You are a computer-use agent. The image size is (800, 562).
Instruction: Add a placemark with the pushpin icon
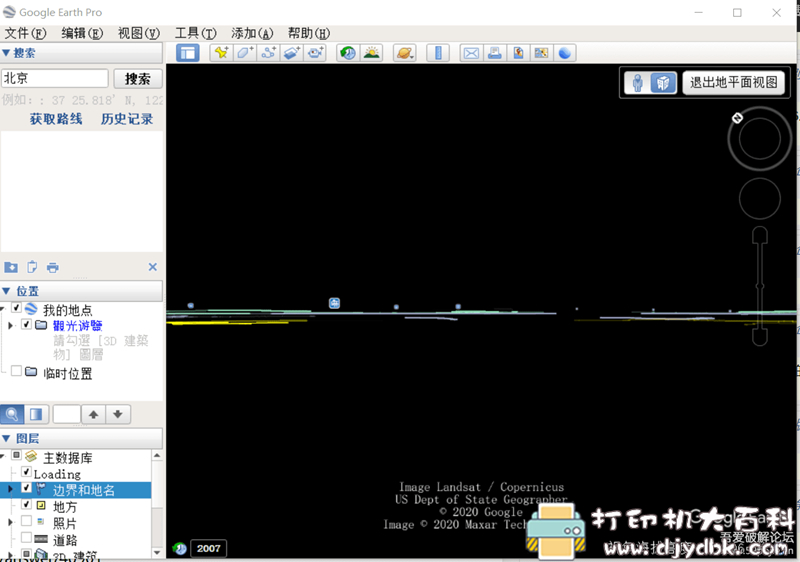pos(221,53)
